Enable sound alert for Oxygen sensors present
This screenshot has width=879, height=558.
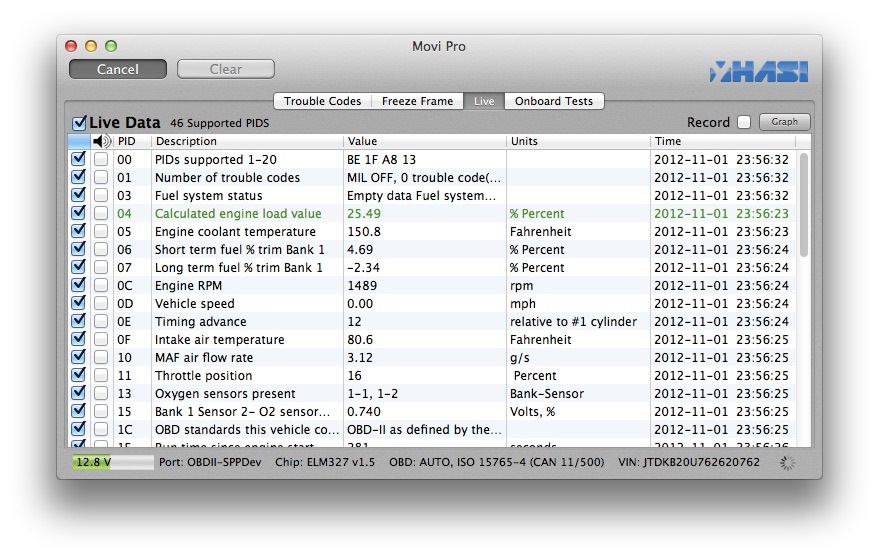coord(101,393)
